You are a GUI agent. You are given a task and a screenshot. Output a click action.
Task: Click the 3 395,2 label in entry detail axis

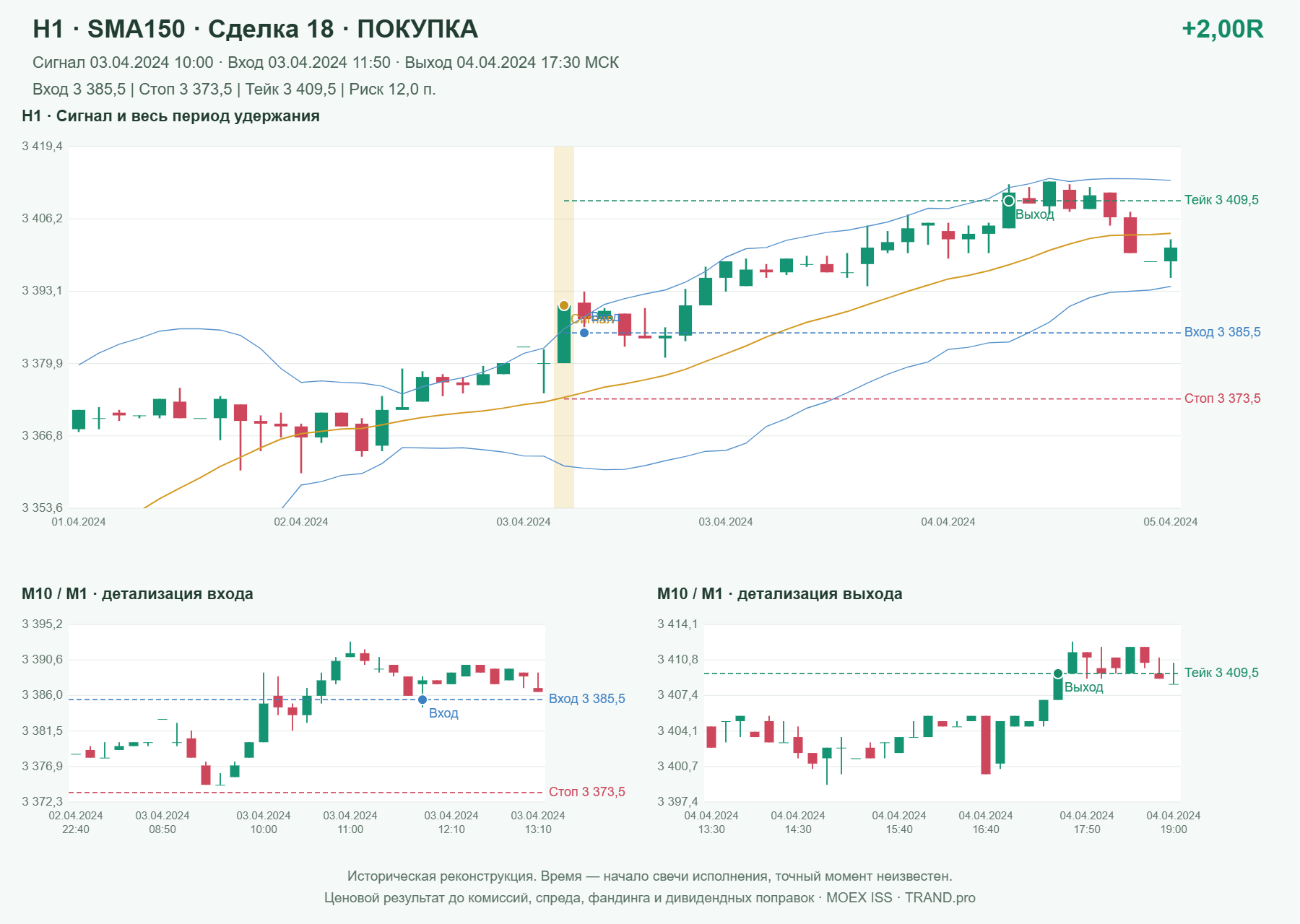click(x=42, y=624)
